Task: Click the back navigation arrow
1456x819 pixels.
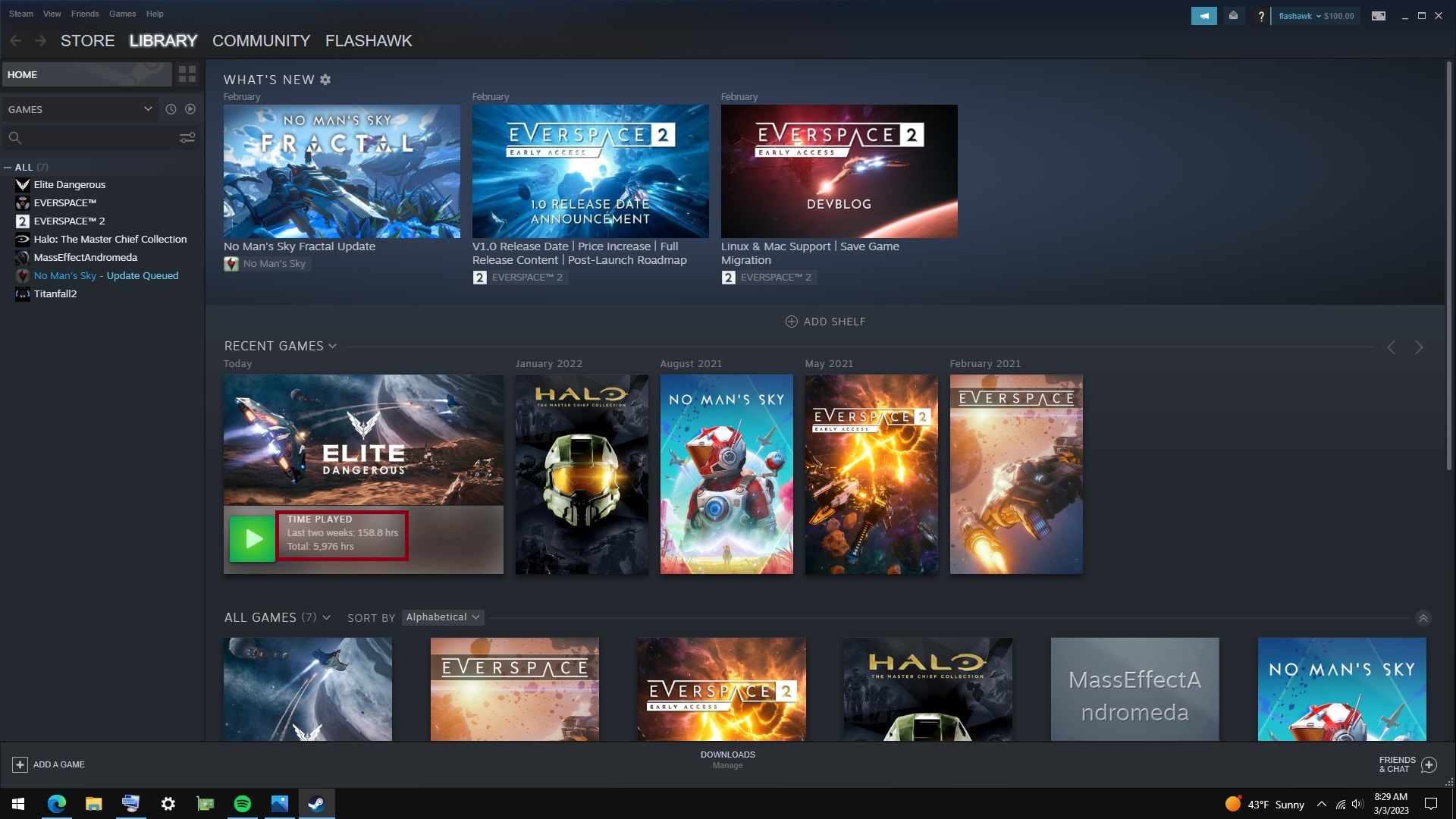Action: pyautogui.click(x=15, y=41)
